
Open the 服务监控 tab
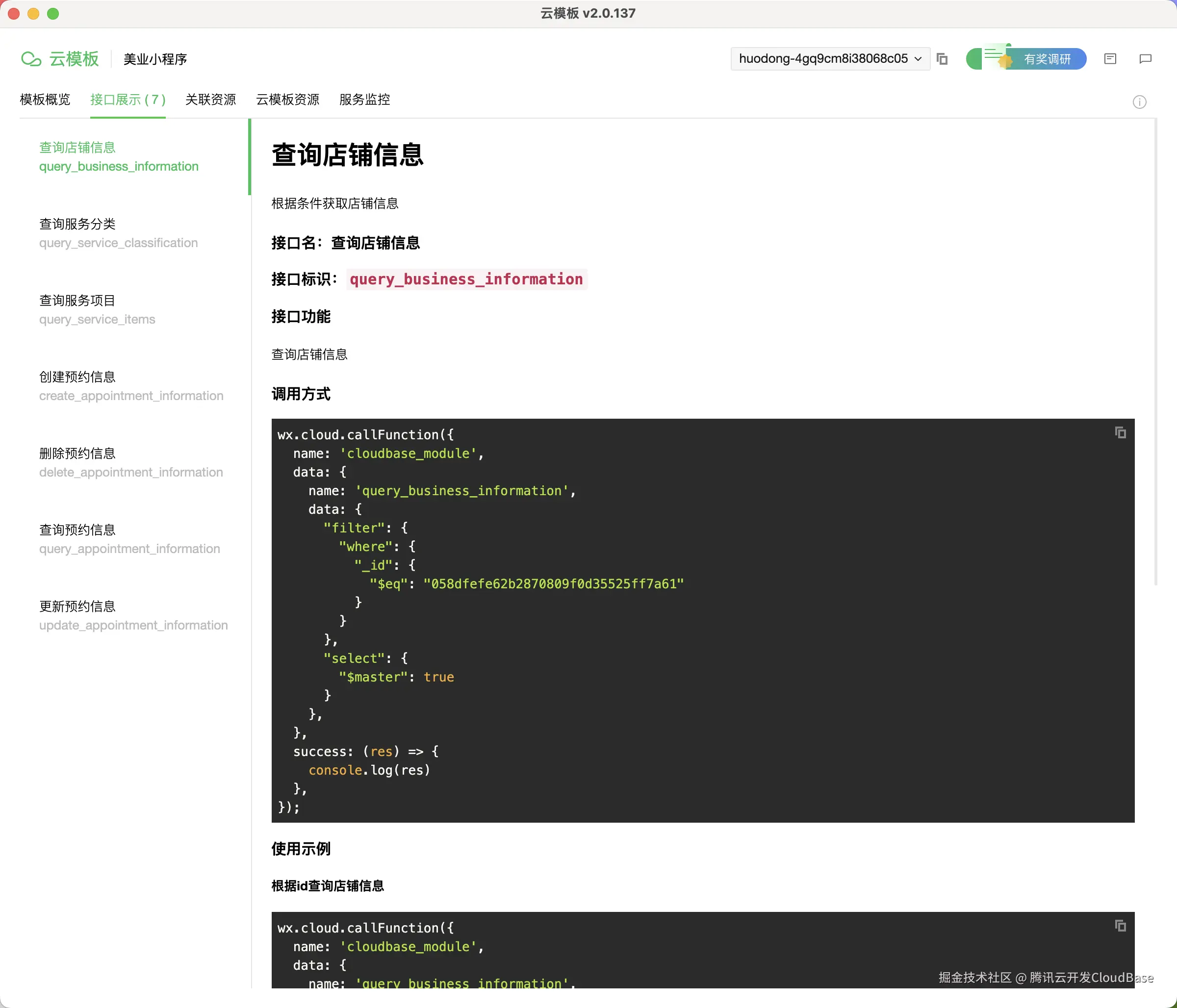point(364,100)
